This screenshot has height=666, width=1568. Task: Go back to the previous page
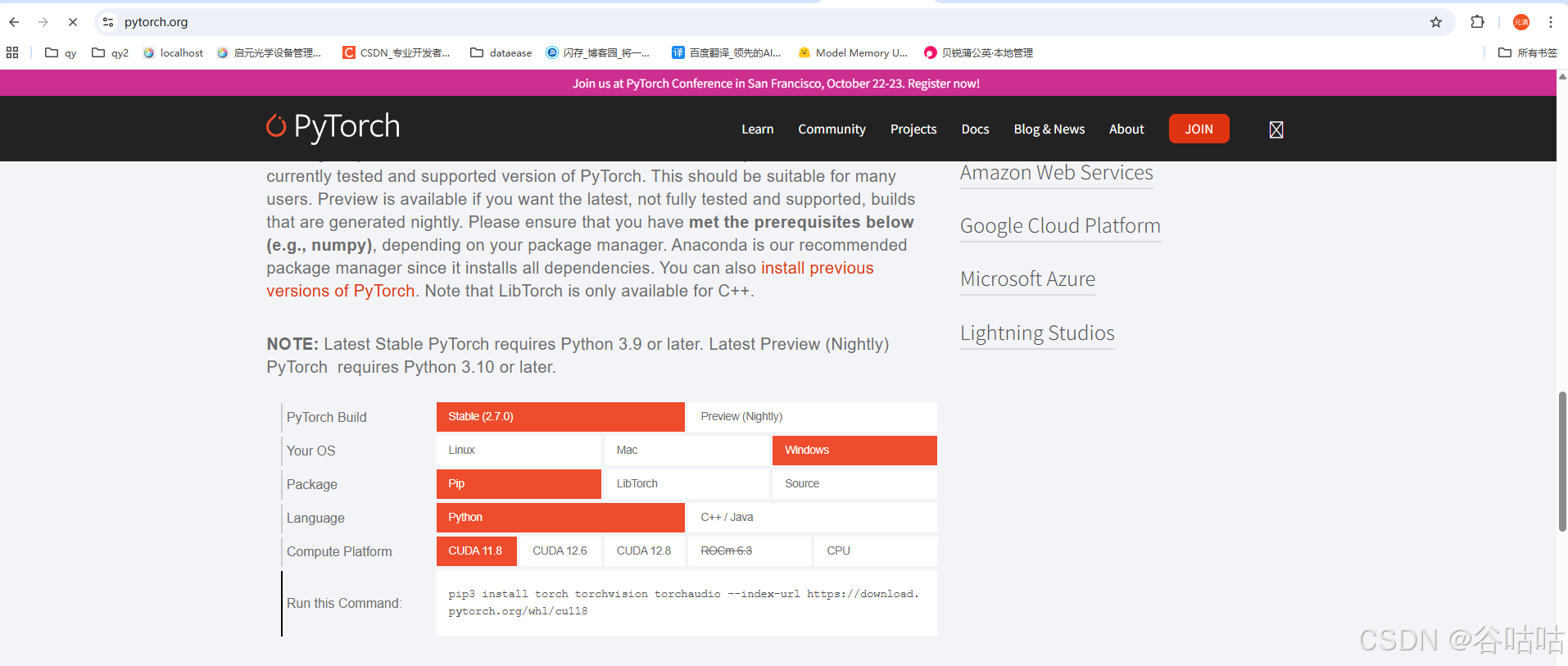(14, 22)
